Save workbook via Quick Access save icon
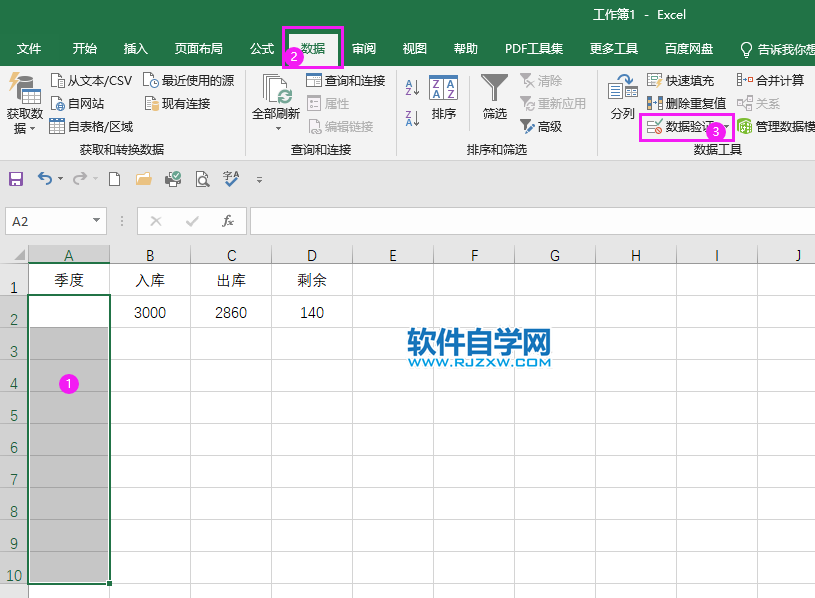815x598 pixels. [15, 178]
